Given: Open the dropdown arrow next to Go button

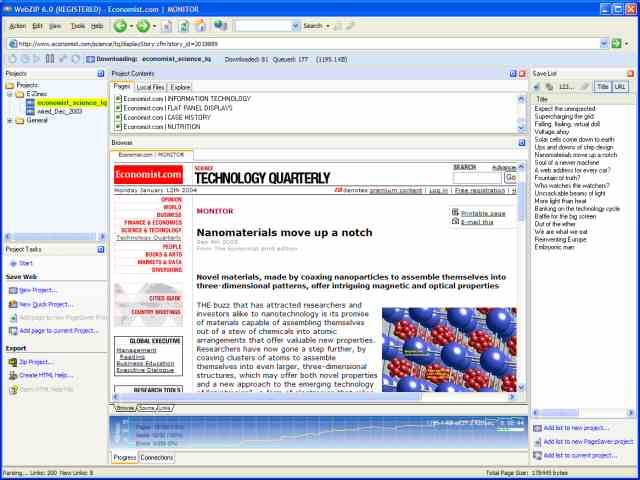Looking at the screenshot, I should click(x=627, y=44).
